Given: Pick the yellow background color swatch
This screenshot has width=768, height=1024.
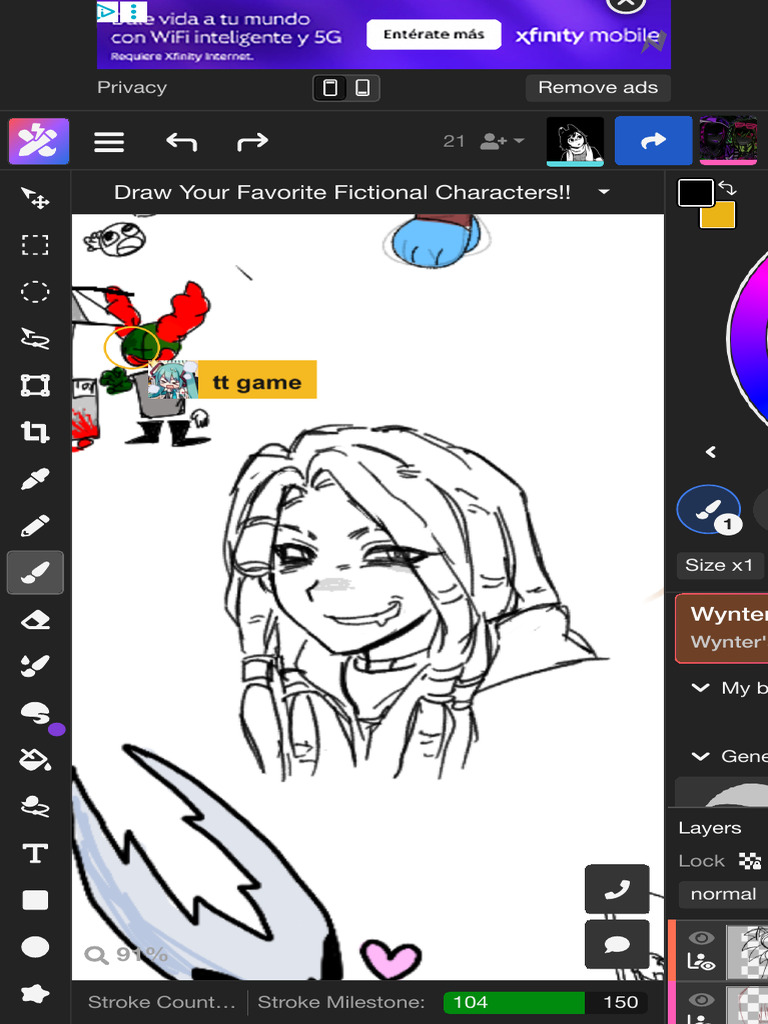Looking at the screenshot, I should [718, 215].
